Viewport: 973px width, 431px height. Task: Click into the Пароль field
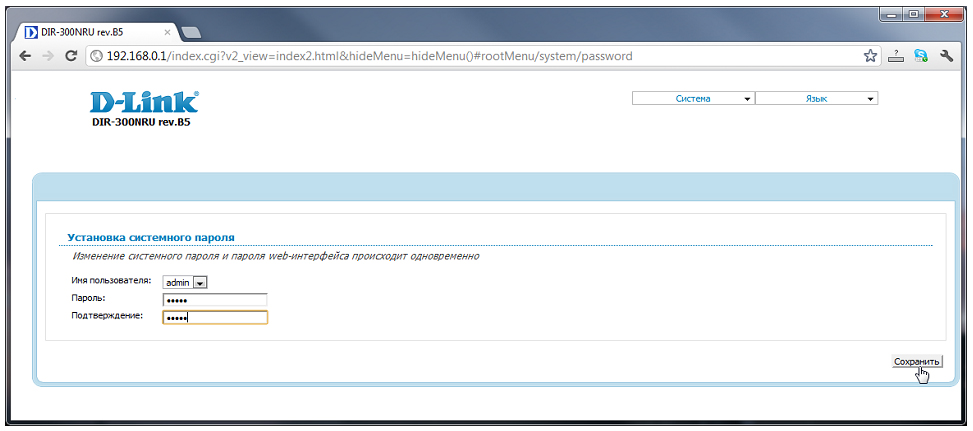215,300
